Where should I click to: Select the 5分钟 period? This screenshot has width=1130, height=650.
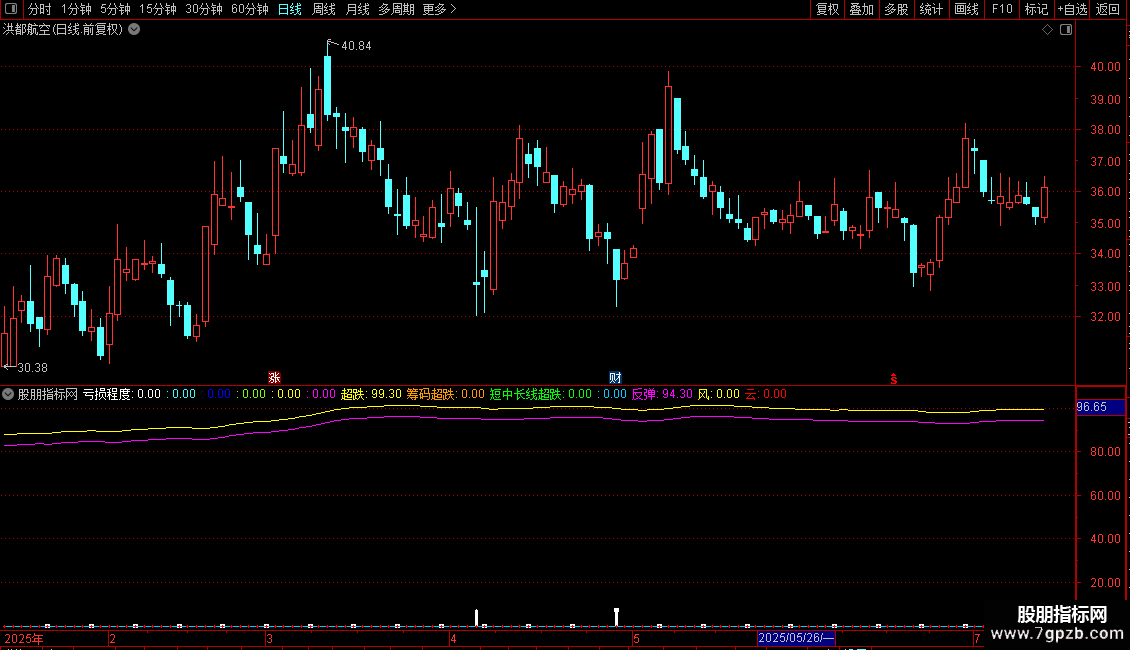click(115, 9)
